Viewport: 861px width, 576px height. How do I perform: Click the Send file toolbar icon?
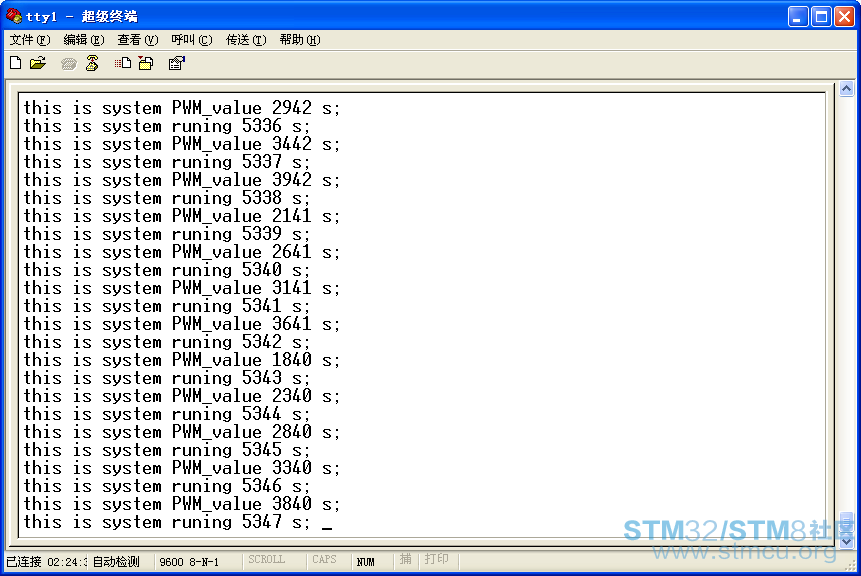point(123,63)
